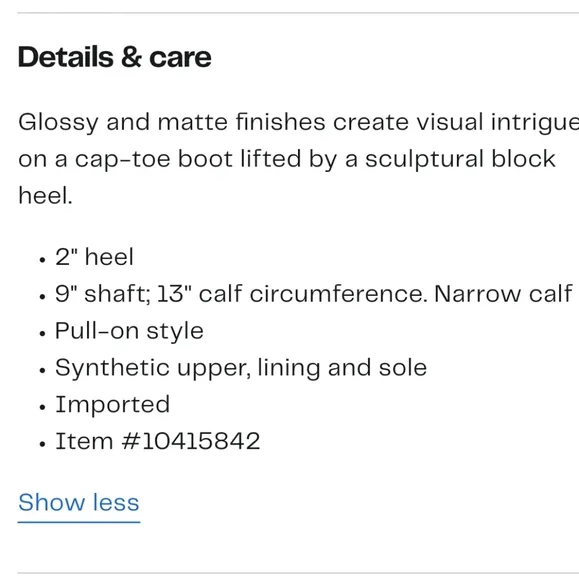
Task: Click item number #10415842
Action: (191, 441)
